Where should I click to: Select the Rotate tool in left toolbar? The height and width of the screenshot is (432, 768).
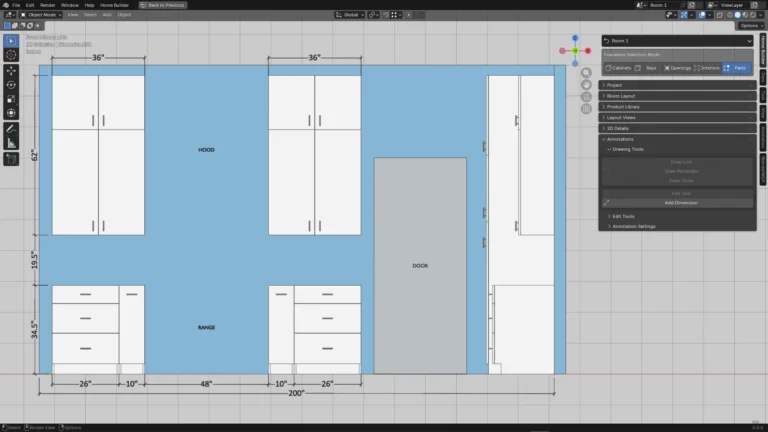11,85
